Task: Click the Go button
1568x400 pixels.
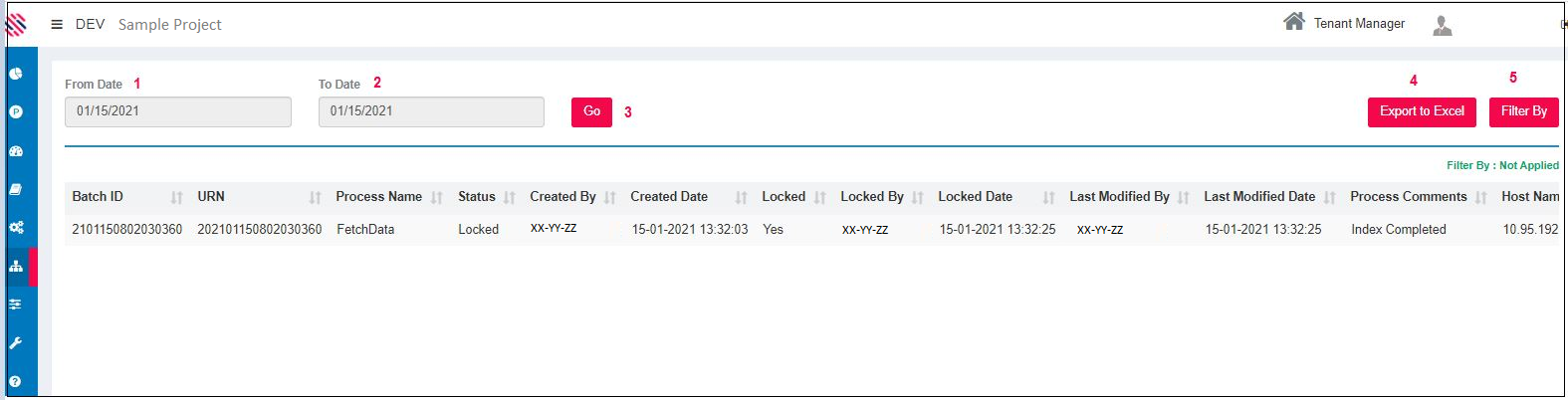Action: point(591,111)
